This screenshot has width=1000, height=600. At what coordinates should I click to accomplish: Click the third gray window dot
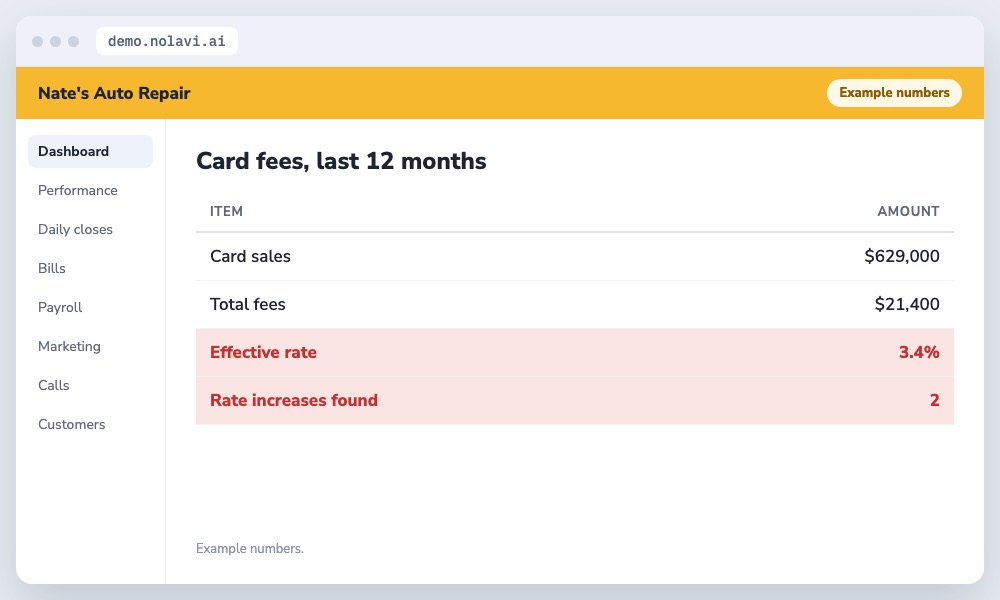(x=73, y=41)
